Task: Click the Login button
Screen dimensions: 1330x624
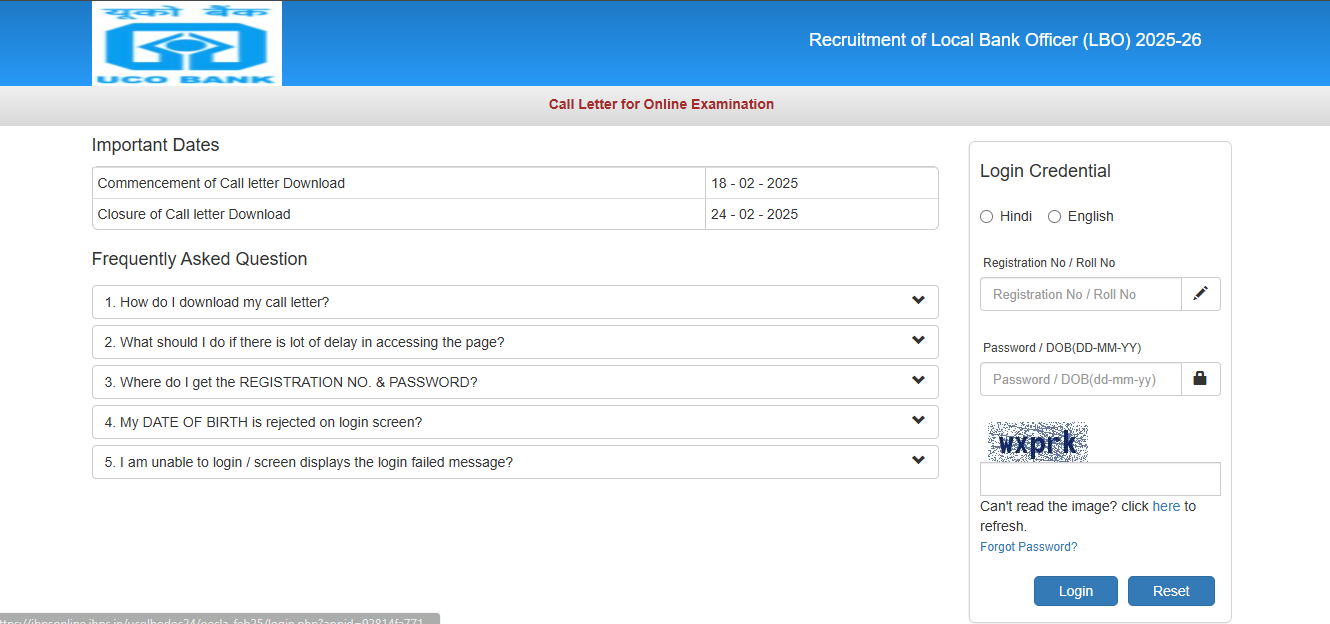Action: pyautogui.click(x=1075, y=590)
